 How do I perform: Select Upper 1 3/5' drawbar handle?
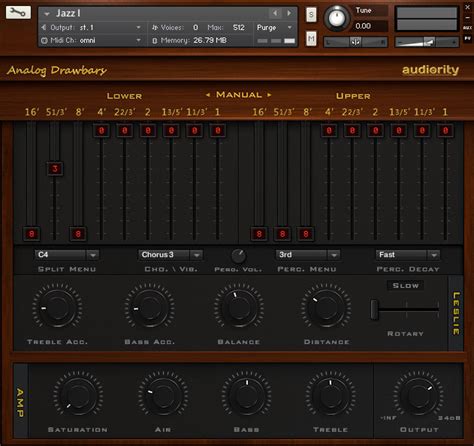point(399,130)
